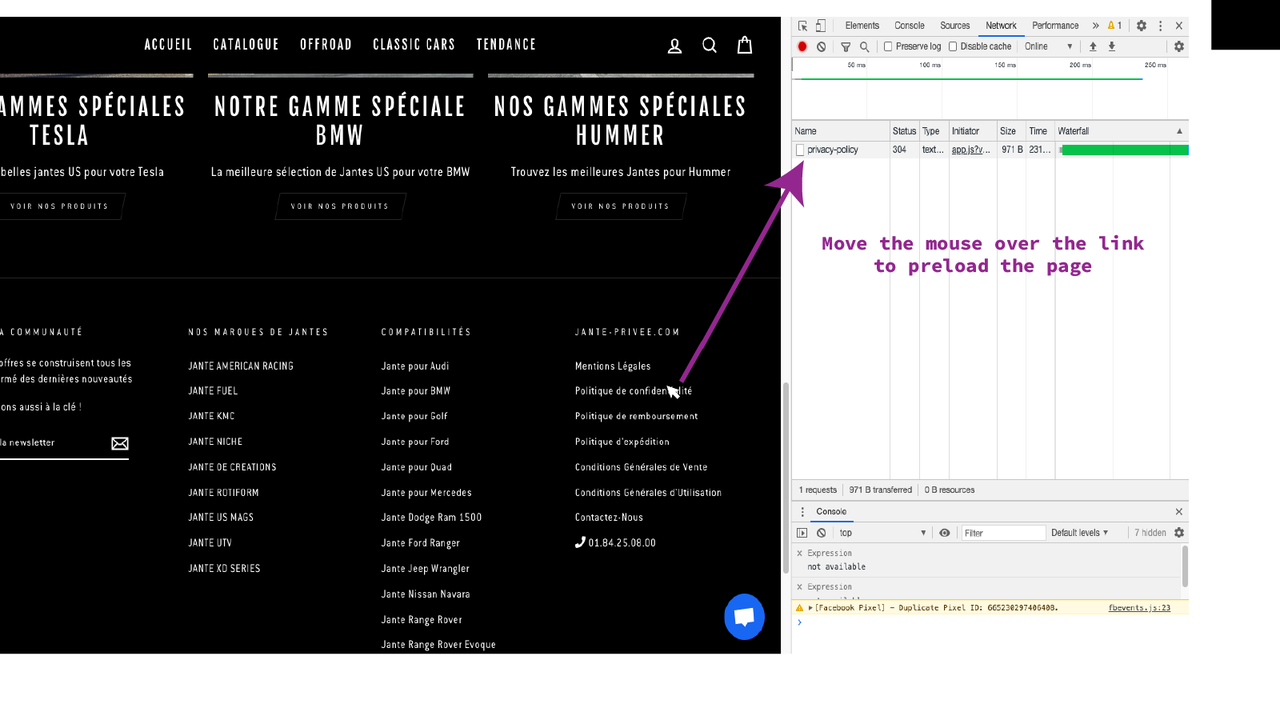This screenshot has height=720, width=1280.
Task: Click VOIR NOS PRODUITS under BMW
Action: [340, 207]
